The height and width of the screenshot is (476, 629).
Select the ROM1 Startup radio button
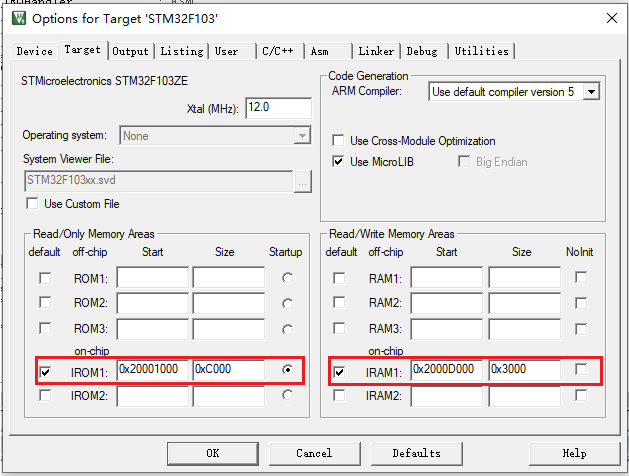pyautogui.click(x=287, y=277)
